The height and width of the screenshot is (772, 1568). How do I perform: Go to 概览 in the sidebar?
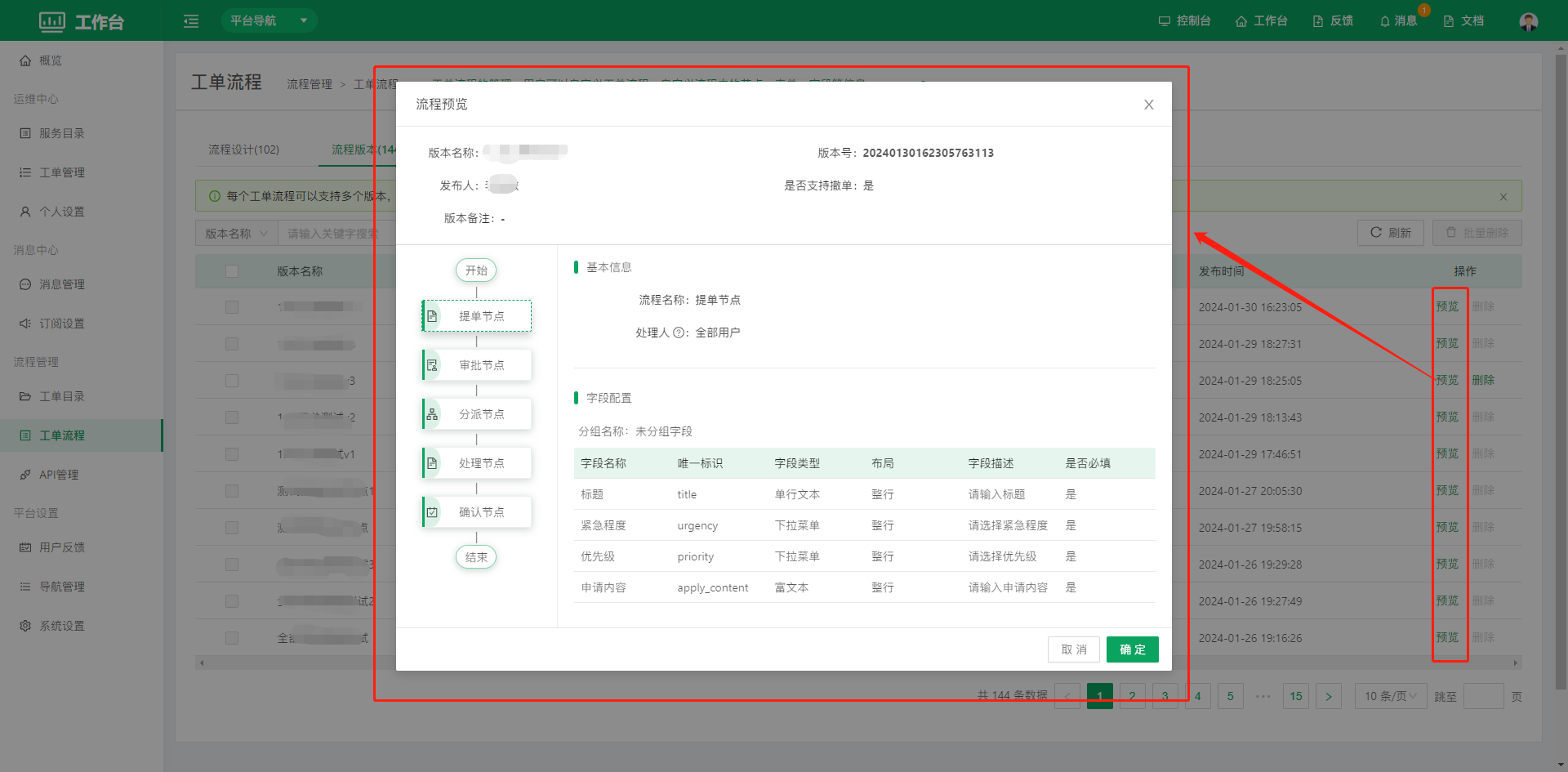tap(81, 60)
